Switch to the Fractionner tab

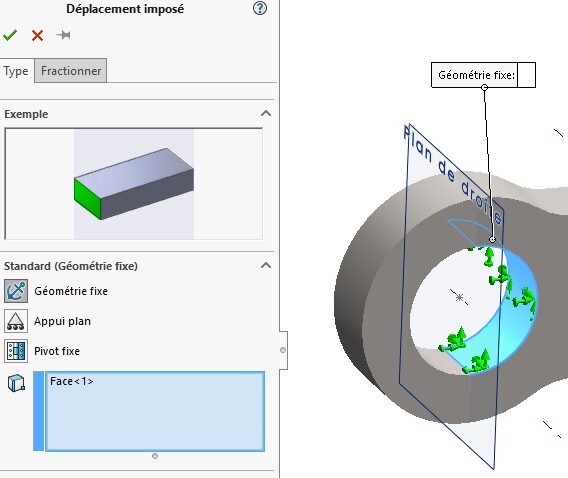pos(71,71)
